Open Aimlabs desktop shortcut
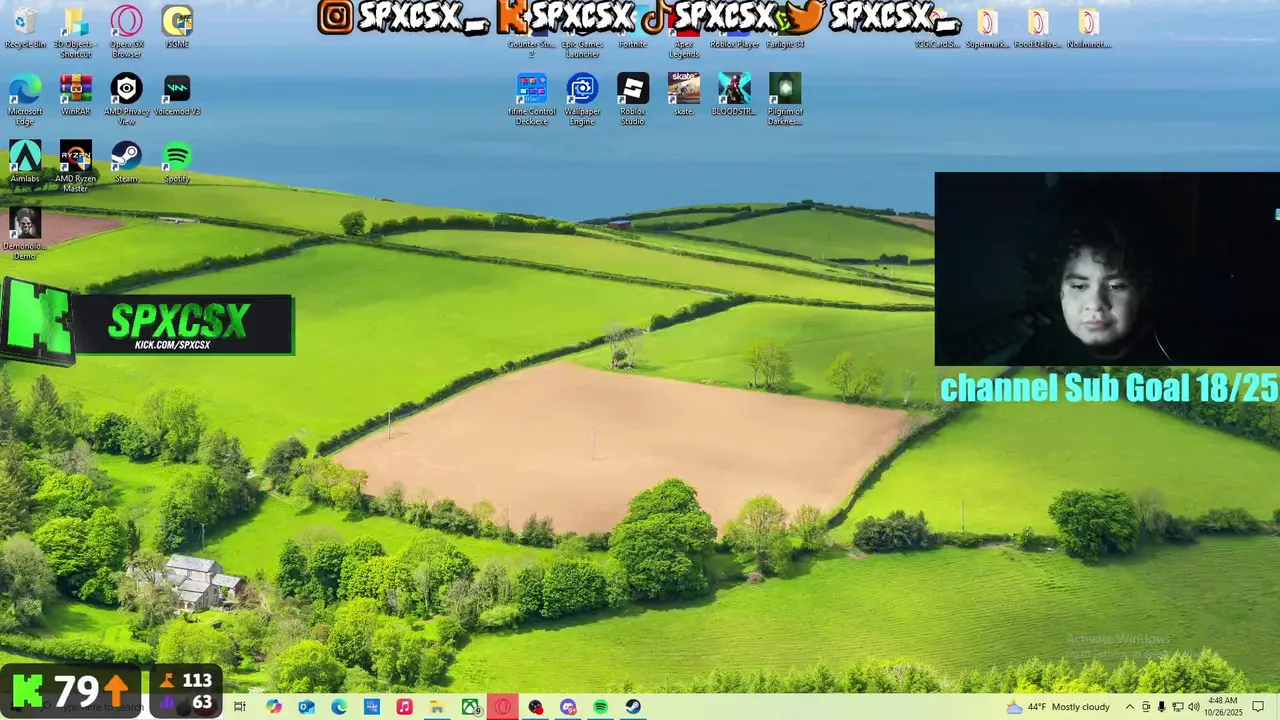 pos(25,161)
